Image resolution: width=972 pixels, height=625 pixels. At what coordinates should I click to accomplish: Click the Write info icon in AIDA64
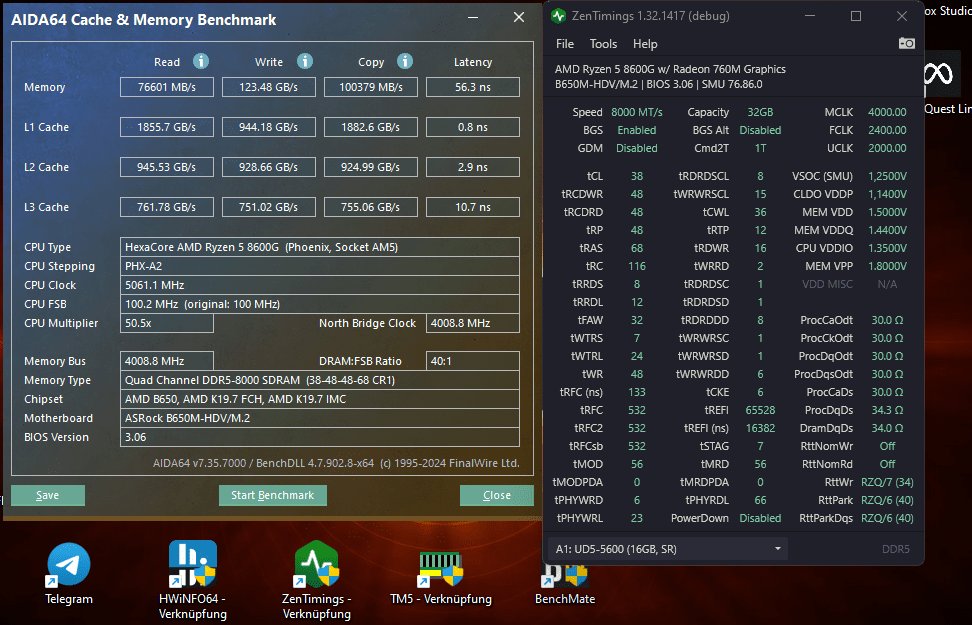click(304, 61)
